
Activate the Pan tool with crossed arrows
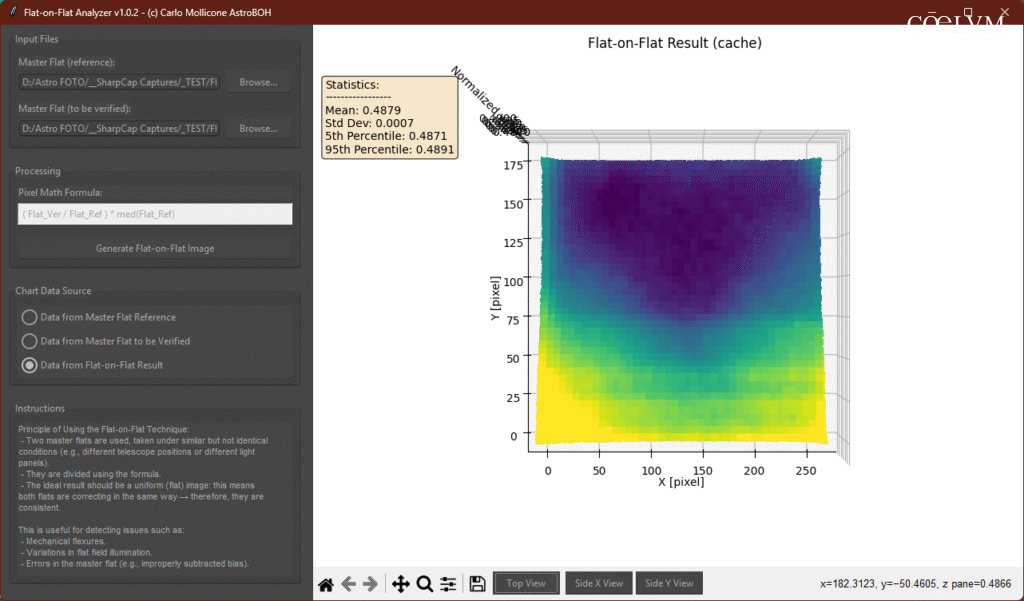point(401,584)
